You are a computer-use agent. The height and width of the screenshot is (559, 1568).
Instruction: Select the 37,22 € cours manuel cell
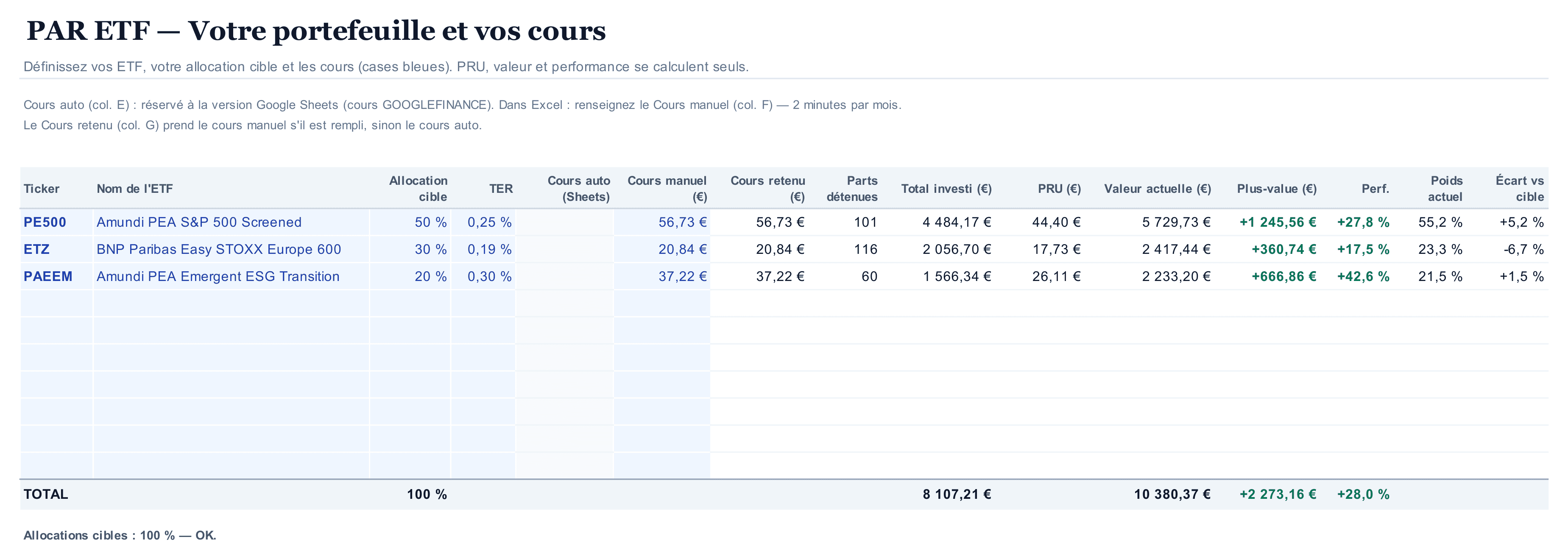pos(662,276)
